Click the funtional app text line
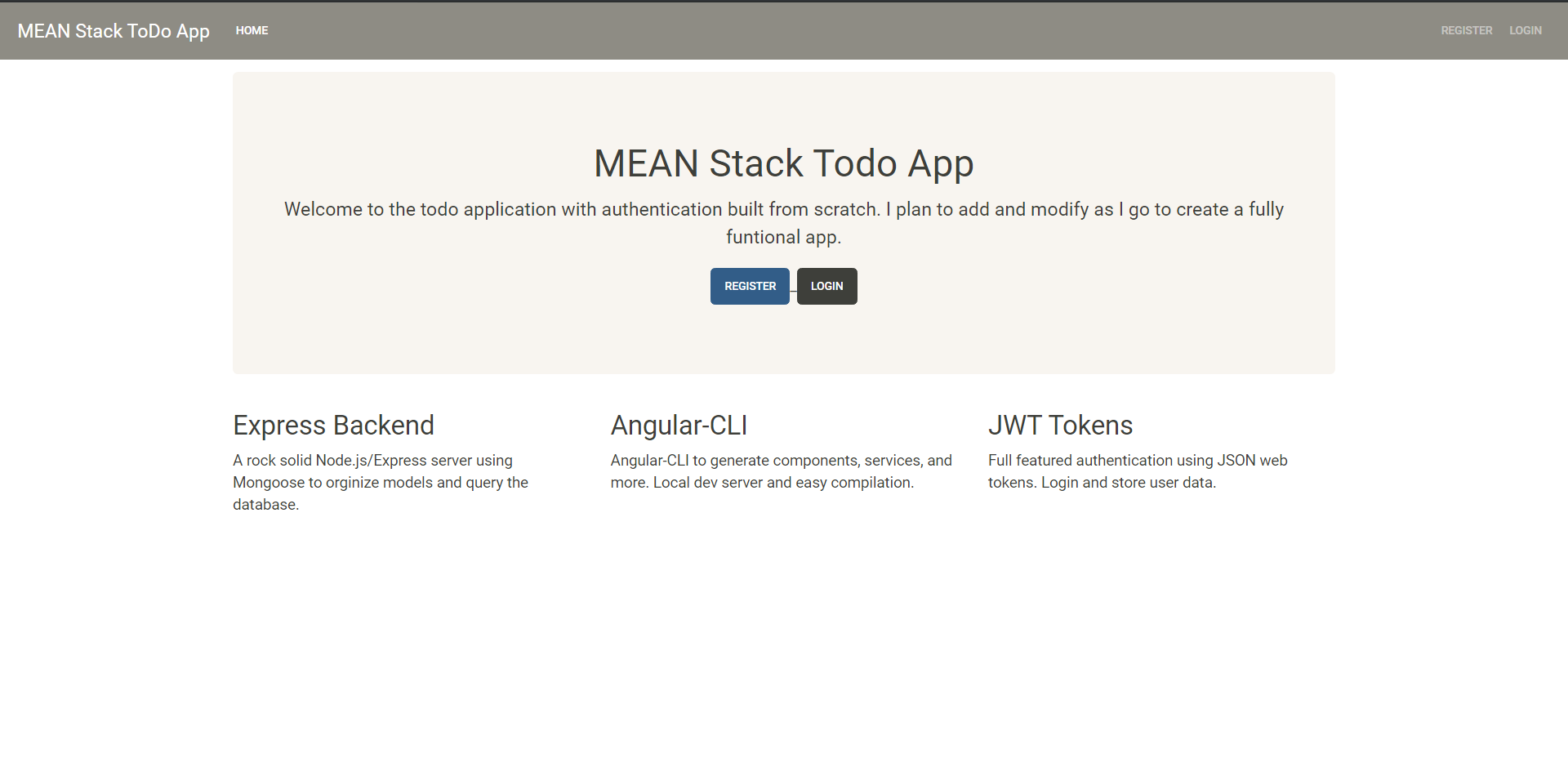 click(783, 238)
